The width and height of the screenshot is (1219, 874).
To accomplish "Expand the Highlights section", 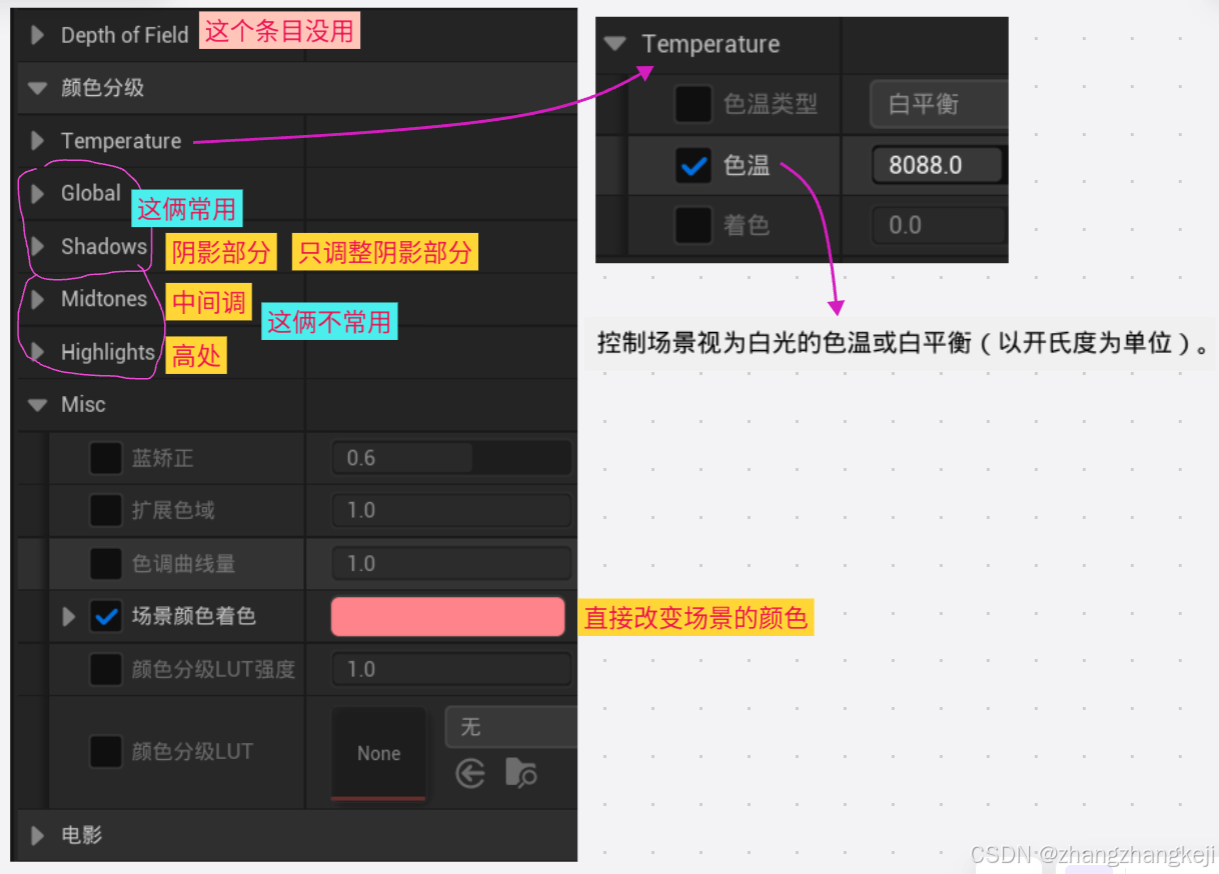I will click(x=36, y=352).
